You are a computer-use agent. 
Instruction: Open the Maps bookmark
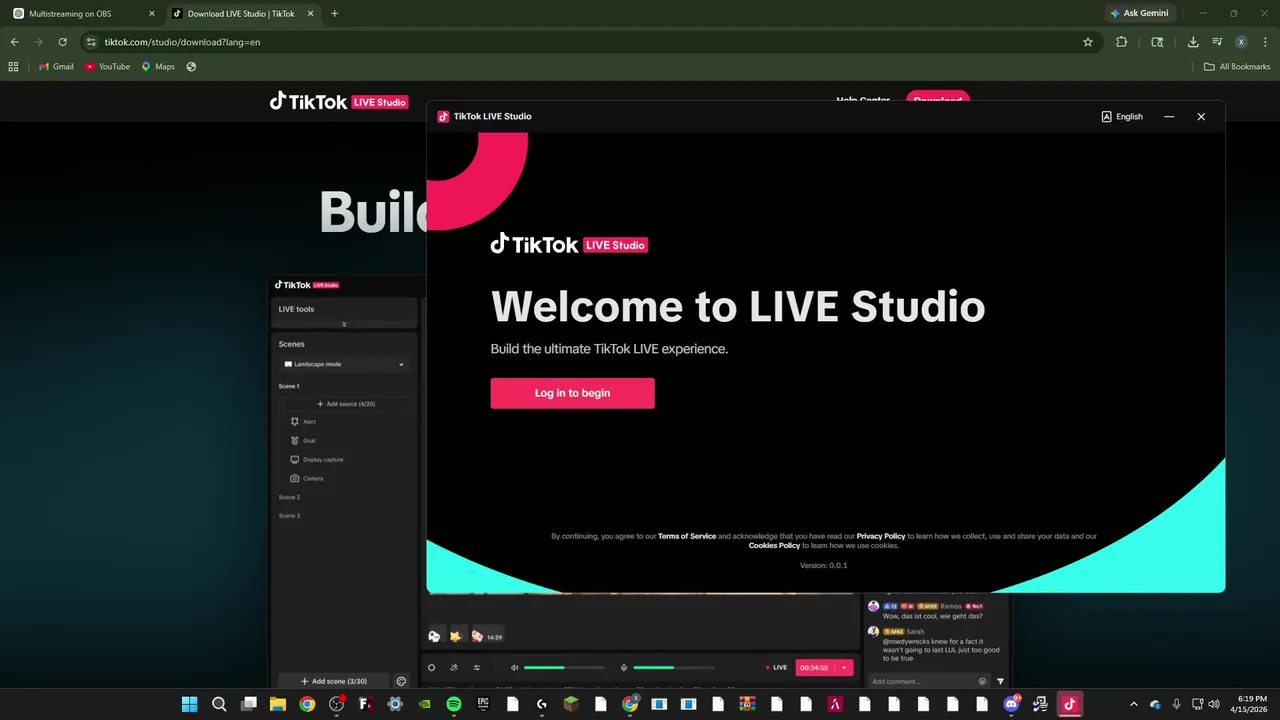point(158,67)
